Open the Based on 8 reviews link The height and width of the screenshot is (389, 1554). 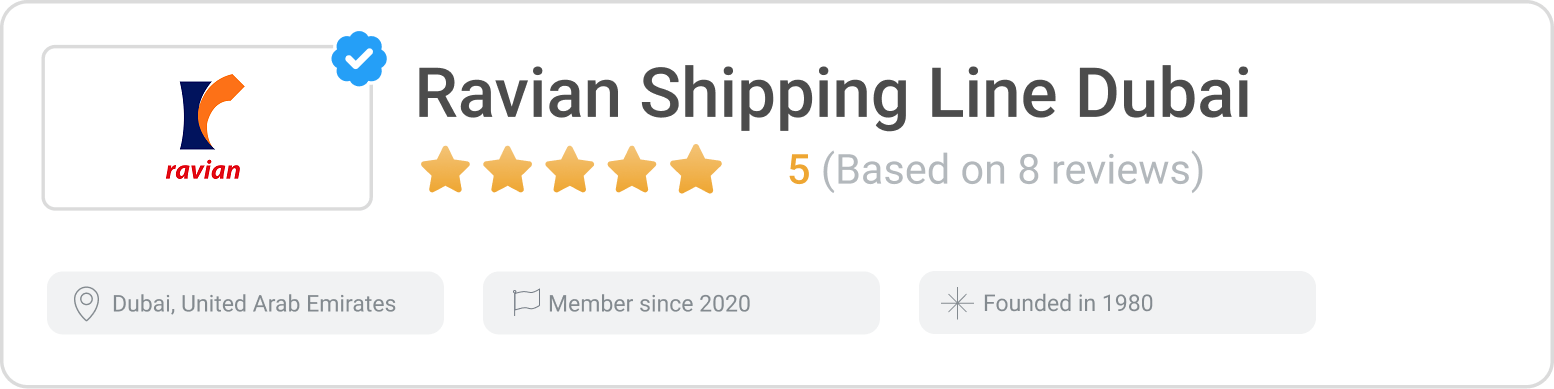1012,171
